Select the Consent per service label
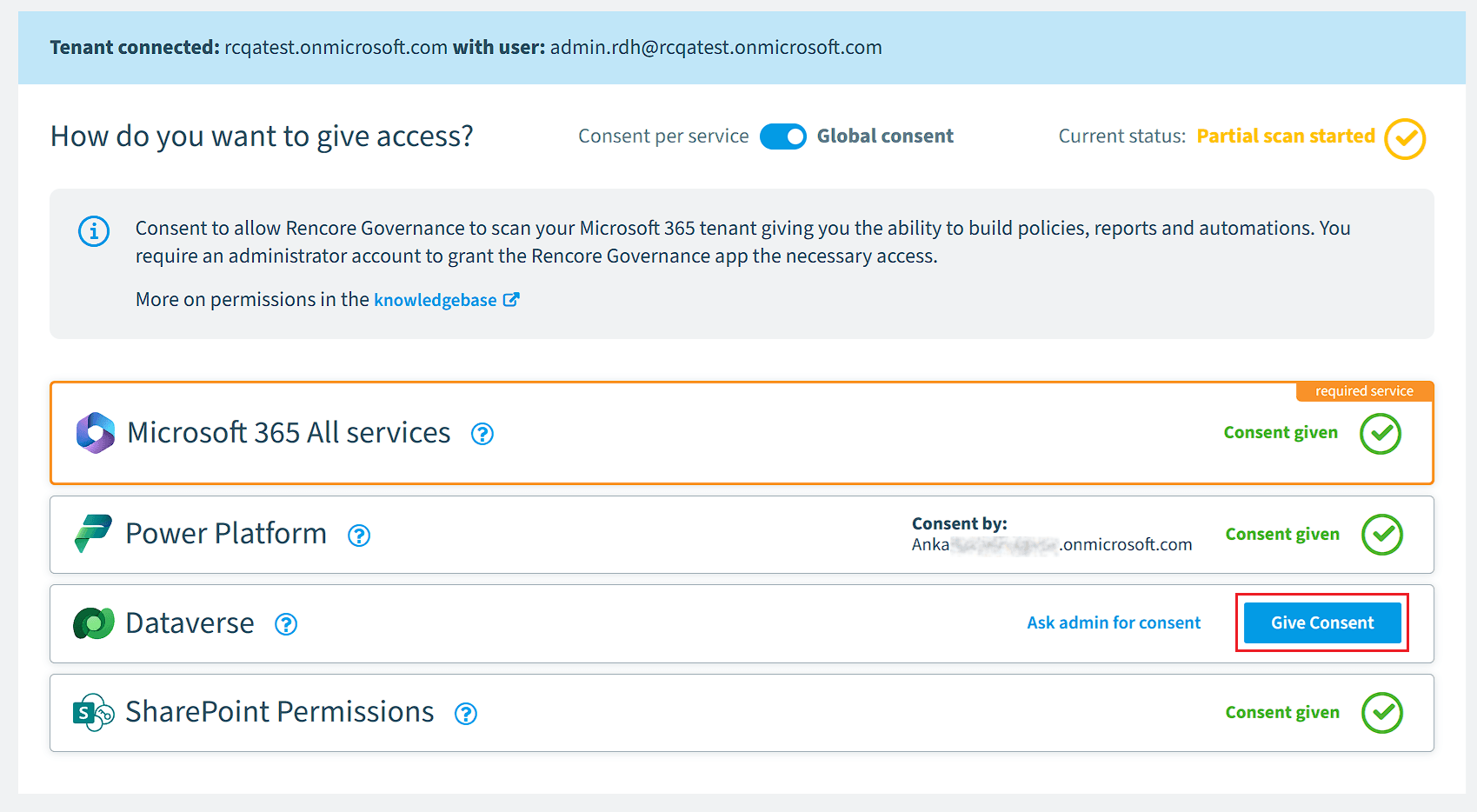This screenshot has height=812, width=1477. 663,136
